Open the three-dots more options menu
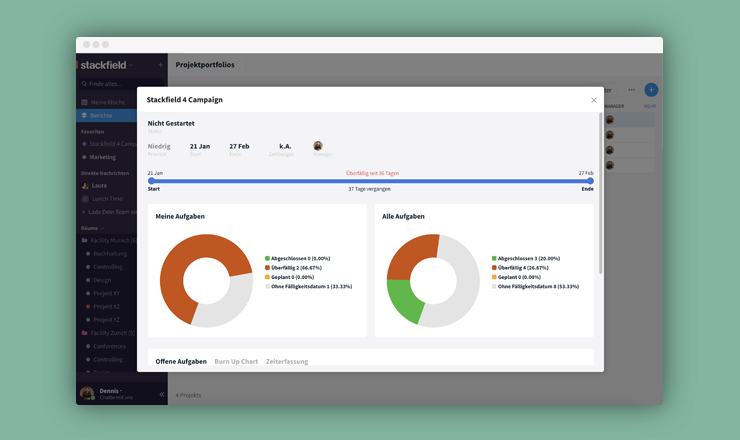 pos(631,90)
